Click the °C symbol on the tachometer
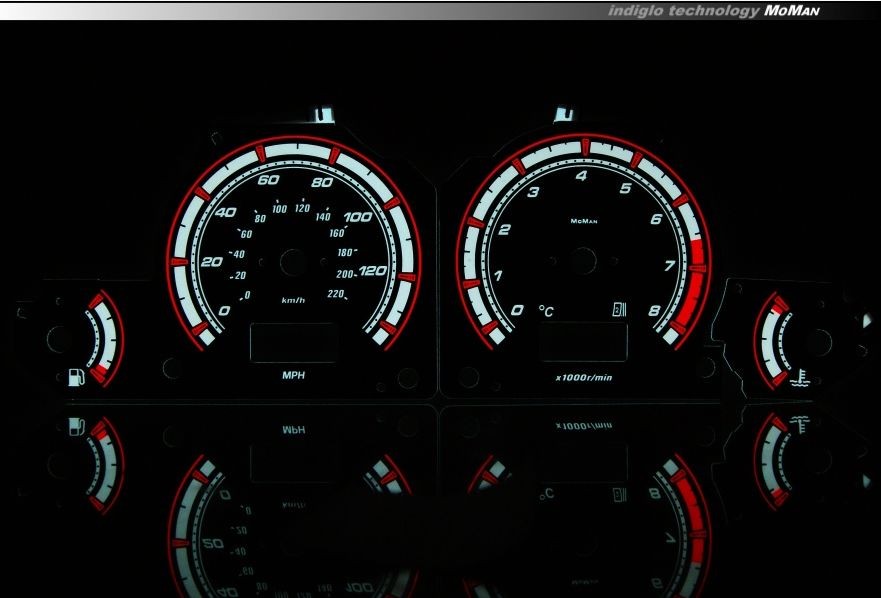Image resolution: width=881 pixels, height=598 pixels. (546, 311)
